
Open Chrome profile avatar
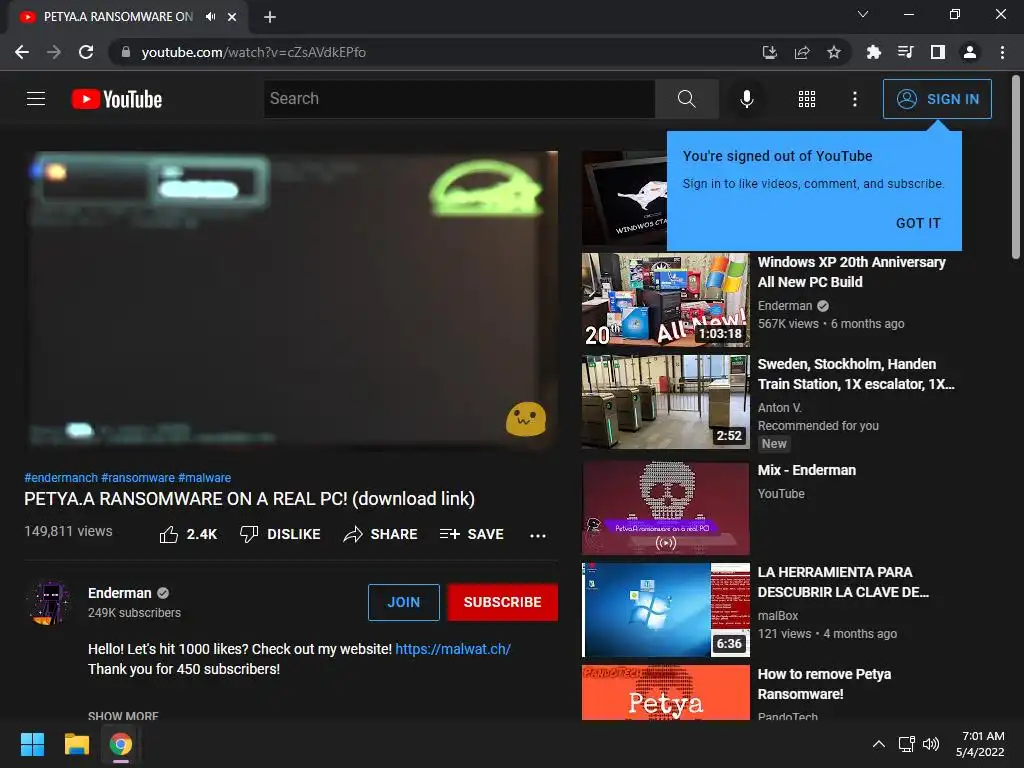tap(970, 52)
